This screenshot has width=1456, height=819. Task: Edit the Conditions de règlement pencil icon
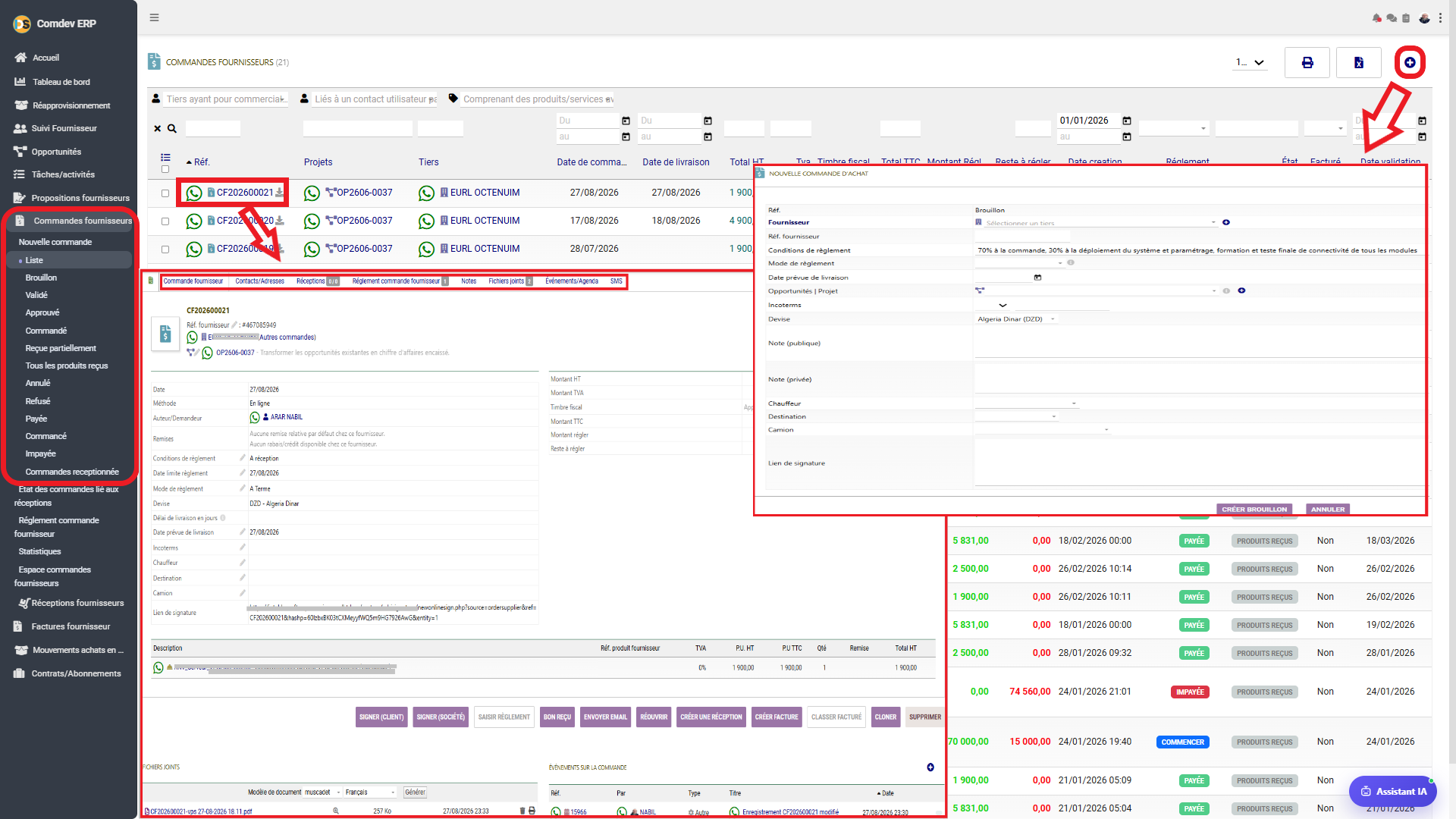coord(243,458)
